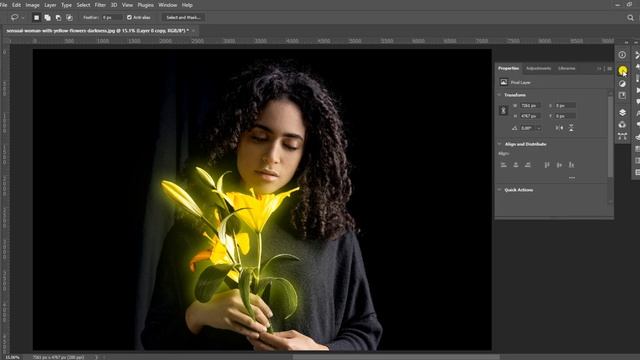Choose Subtract from selection mode

click(58, 18)
